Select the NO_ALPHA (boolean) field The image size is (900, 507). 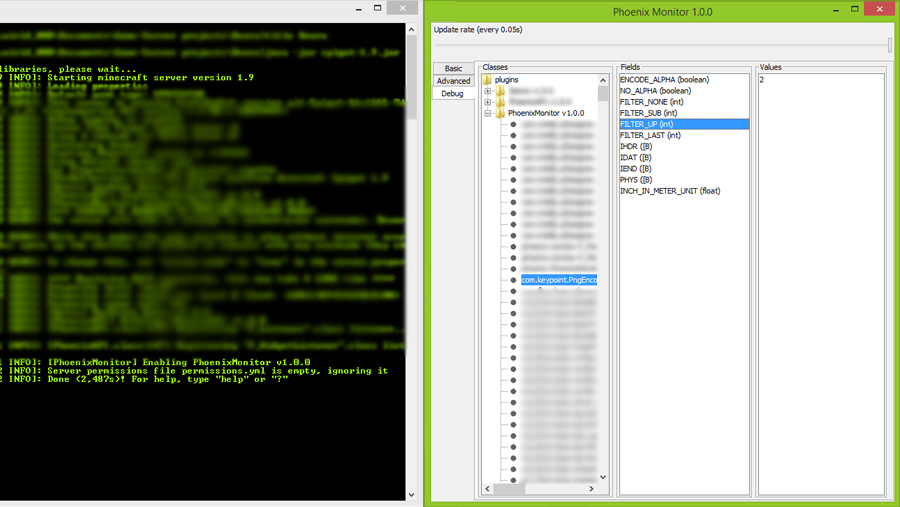point(684,91)
